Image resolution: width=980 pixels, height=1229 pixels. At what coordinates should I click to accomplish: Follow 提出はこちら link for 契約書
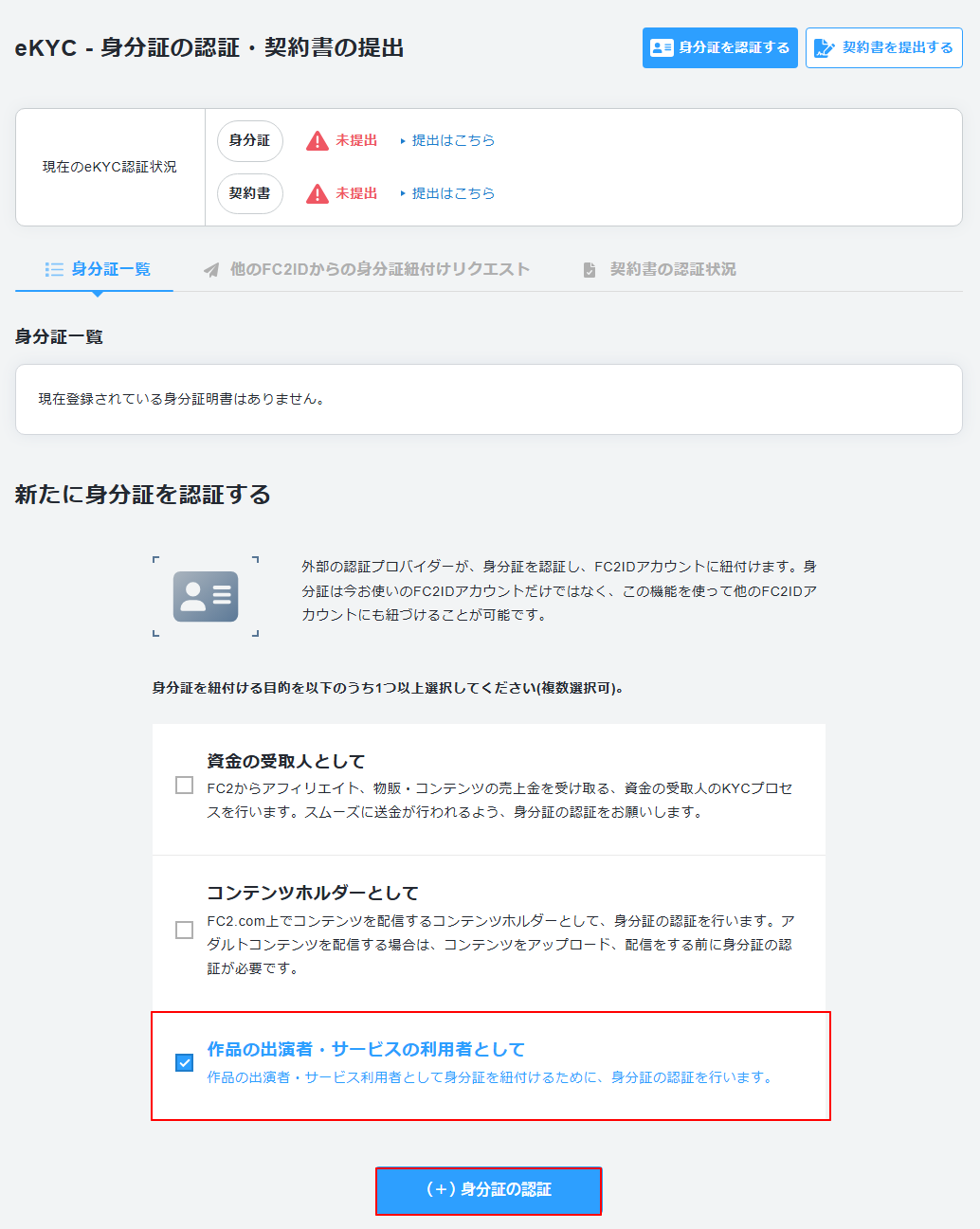[x=452, y=193]
